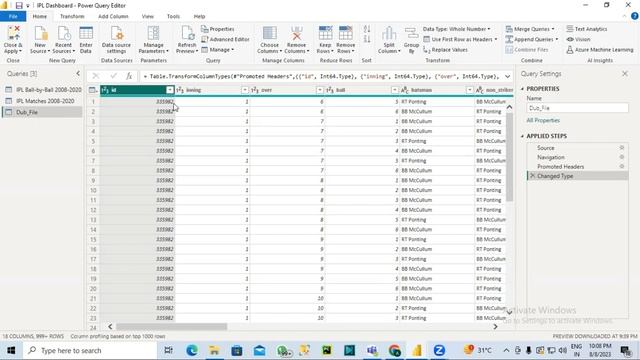Click the Save icon in title bar
This screenshot has width=640, height=360.
click(x=19, y=6)
